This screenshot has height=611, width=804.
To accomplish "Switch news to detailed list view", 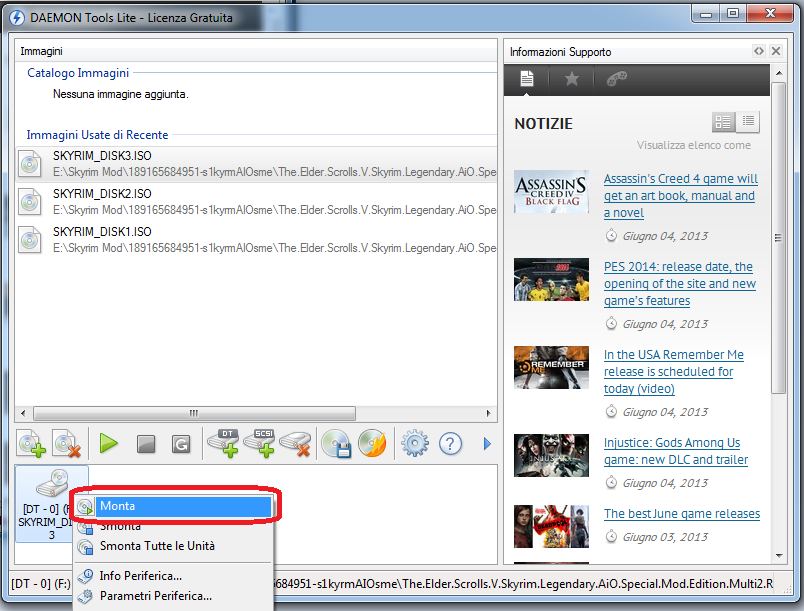I will tap(723, 122).
